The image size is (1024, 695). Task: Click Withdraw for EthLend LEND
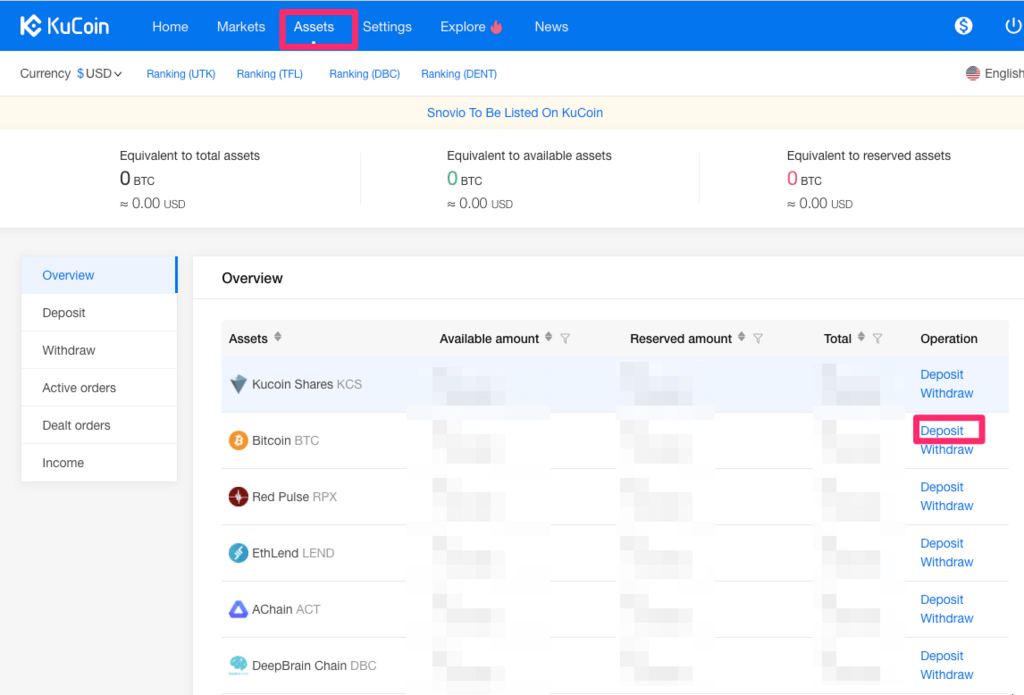(947, 562)
